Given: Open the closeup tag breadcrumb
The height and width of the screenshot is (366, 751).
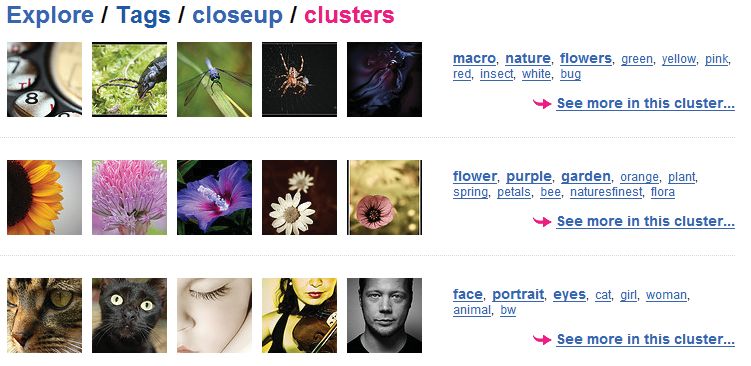Looking at the screenshot, I should click(238, 15).
